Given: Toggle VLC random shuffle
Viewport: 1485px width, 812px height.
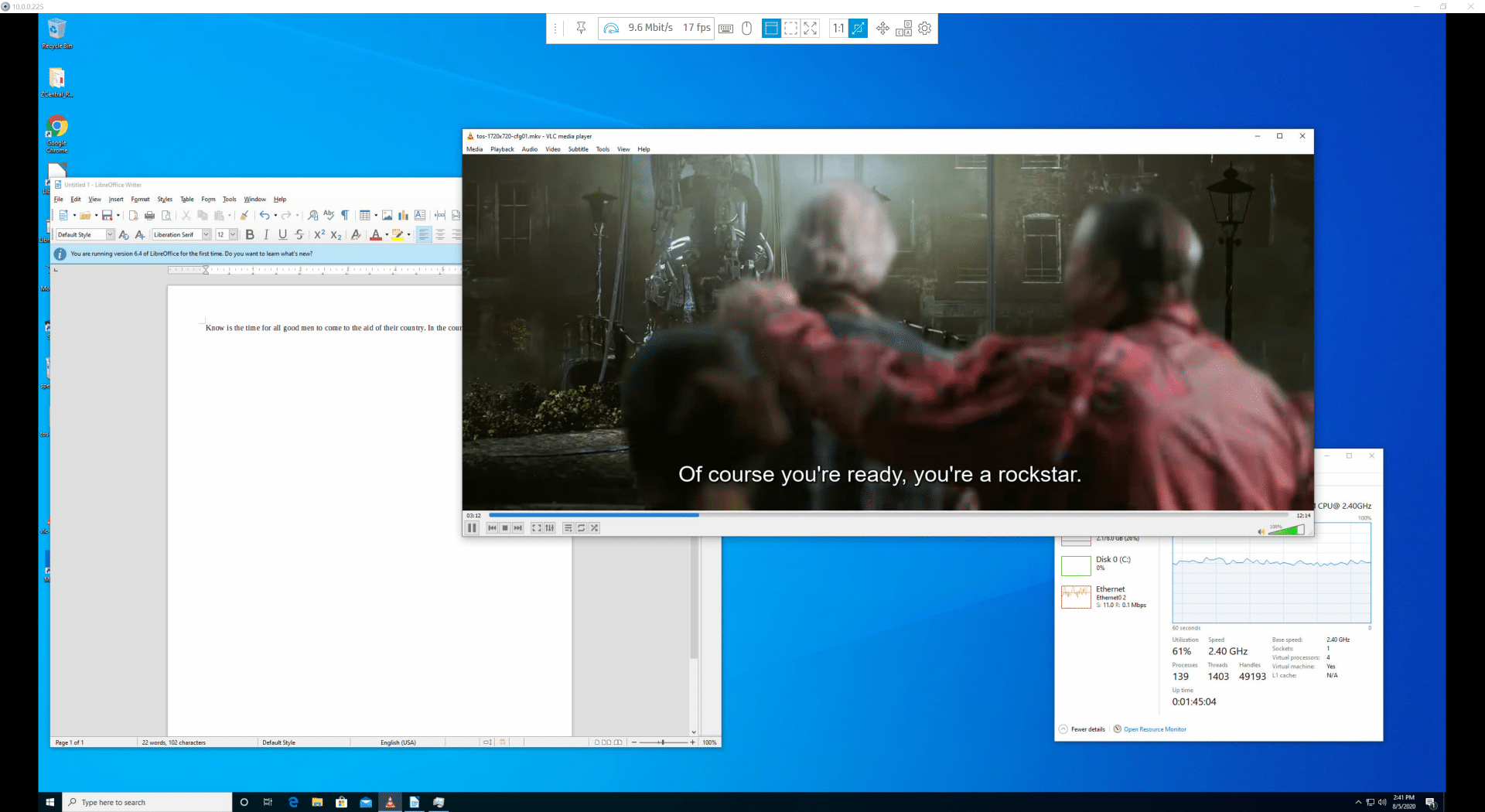Looking at the screenshot, I should click(595, 528).
